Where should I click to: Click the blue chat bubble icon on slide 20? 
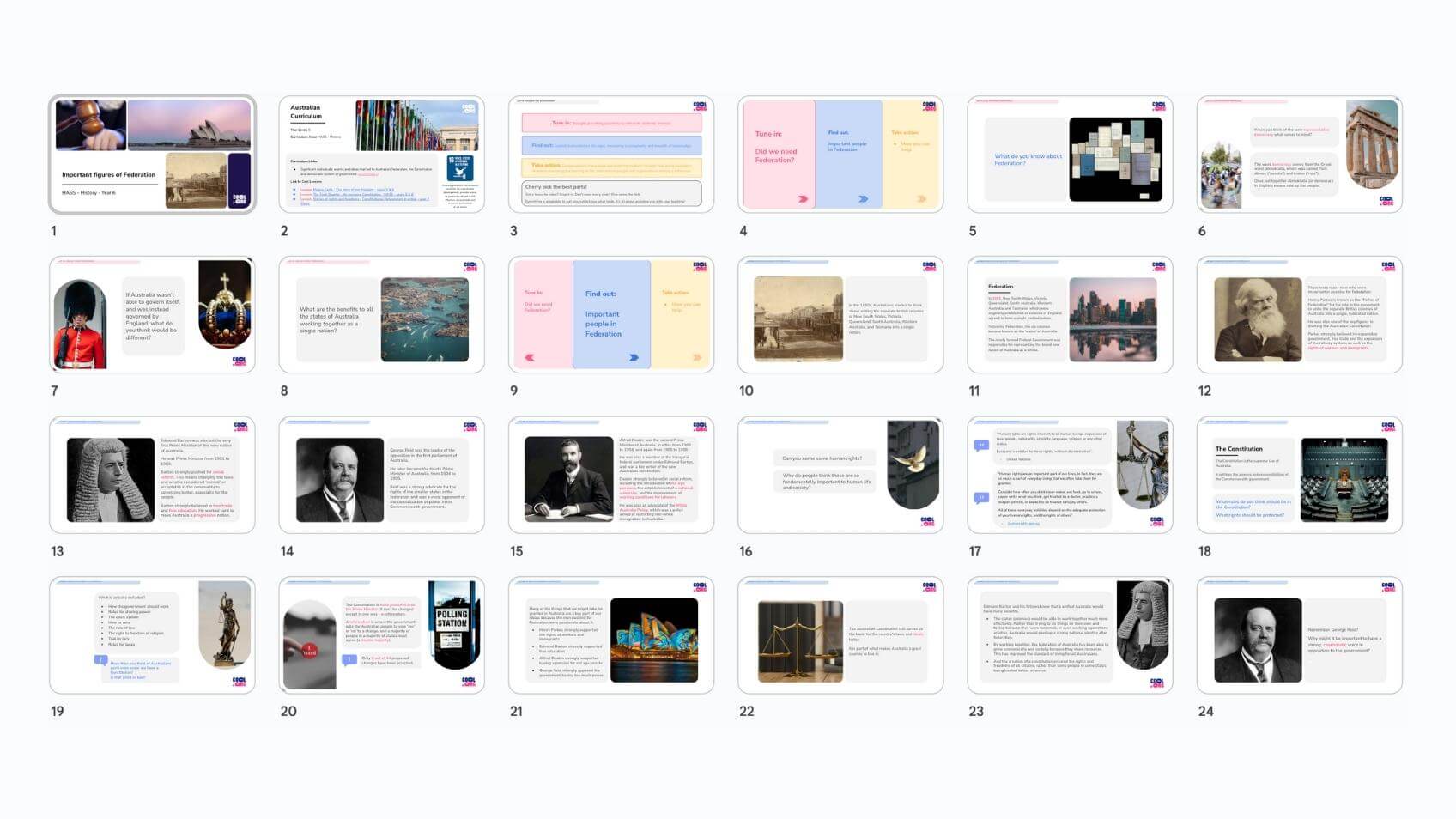click(x=349, y=660)
